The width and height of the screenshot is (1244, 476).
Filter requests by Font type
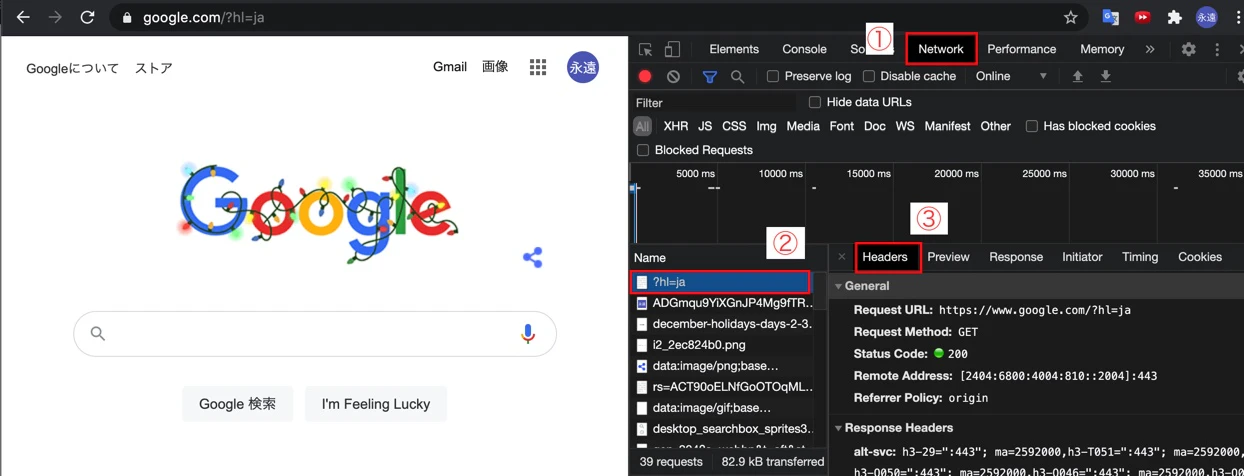842,126
